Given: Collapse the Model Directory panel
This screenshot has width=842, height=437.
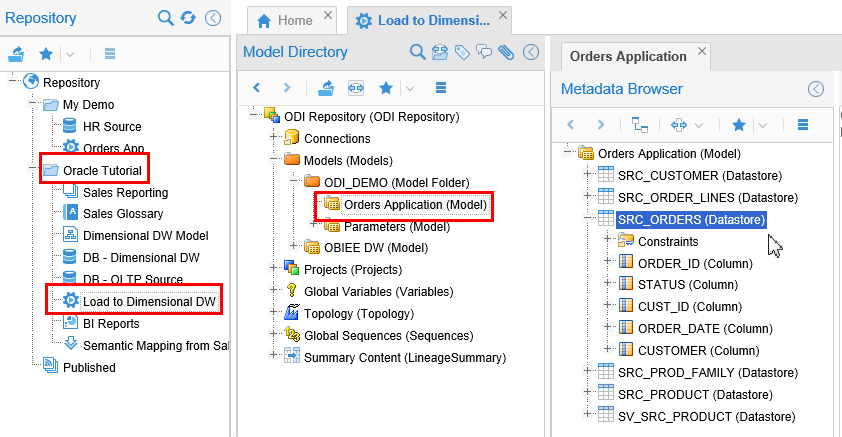Looking at the screenshot, I should (x=531, y=52).
